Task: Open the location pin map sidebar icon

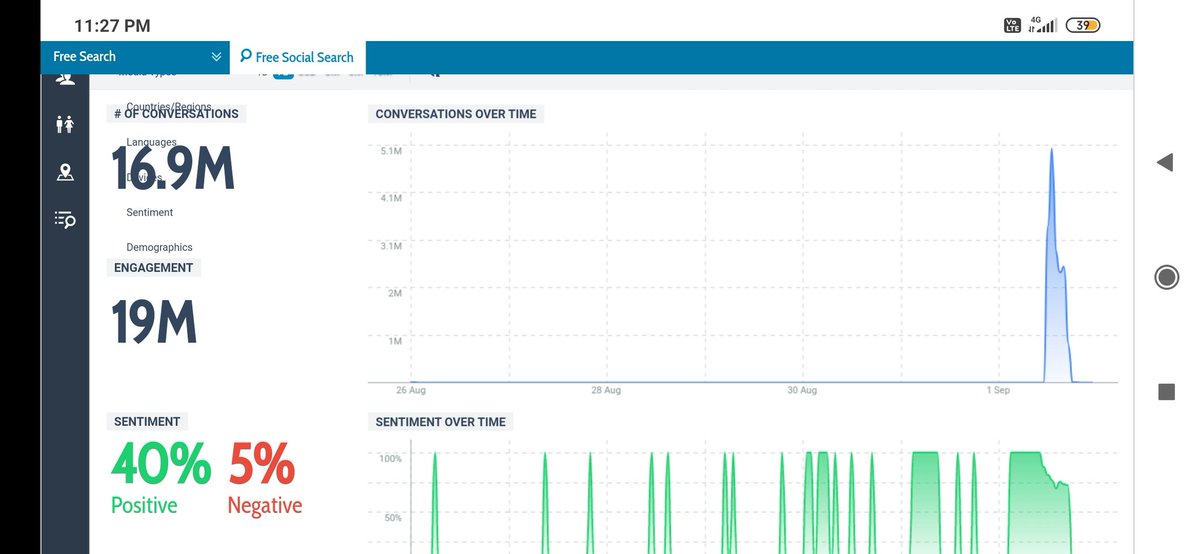Action: [65, 172]
